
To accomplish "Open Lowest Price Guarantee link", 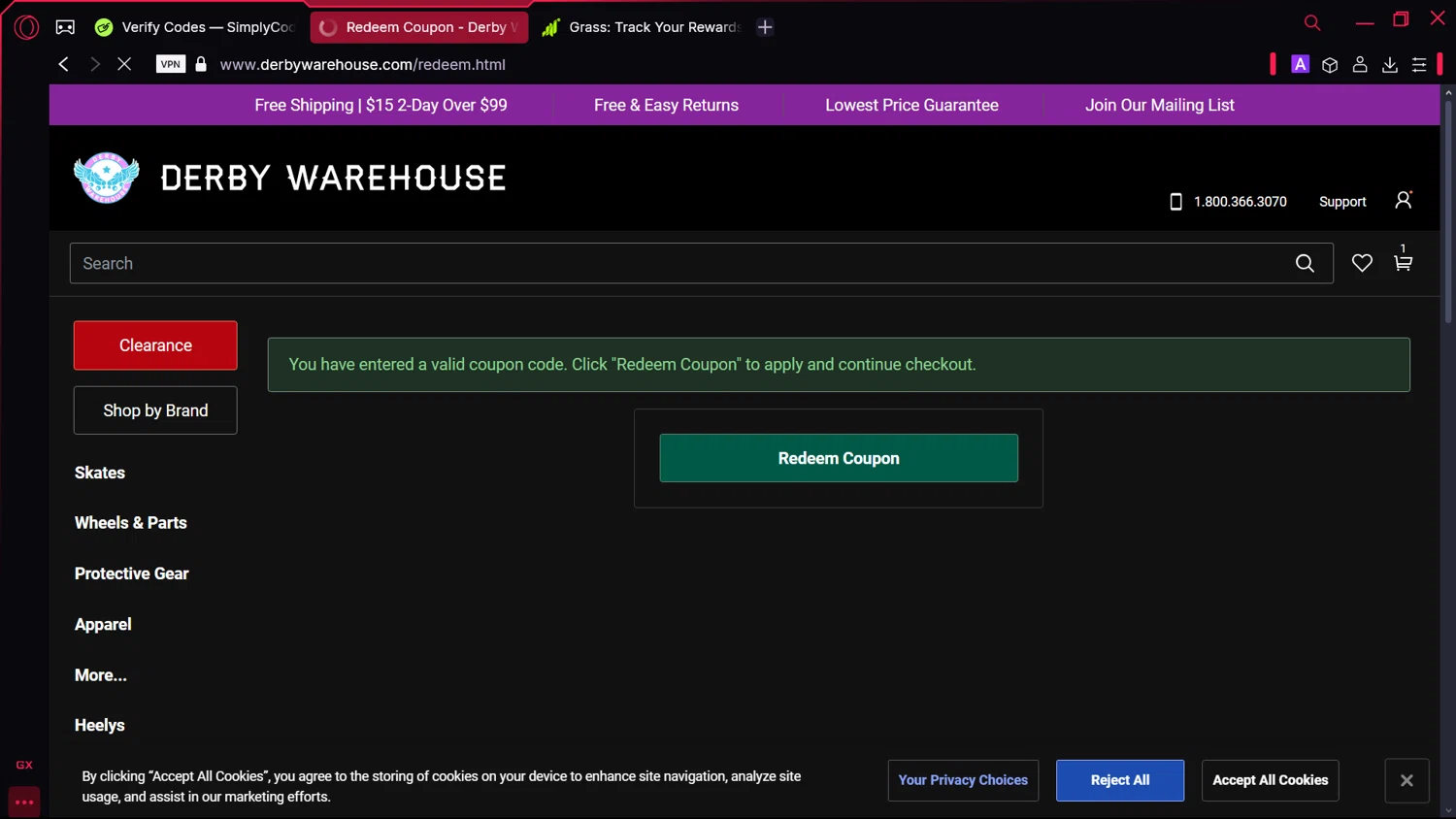I will click(x=911, y=105).
